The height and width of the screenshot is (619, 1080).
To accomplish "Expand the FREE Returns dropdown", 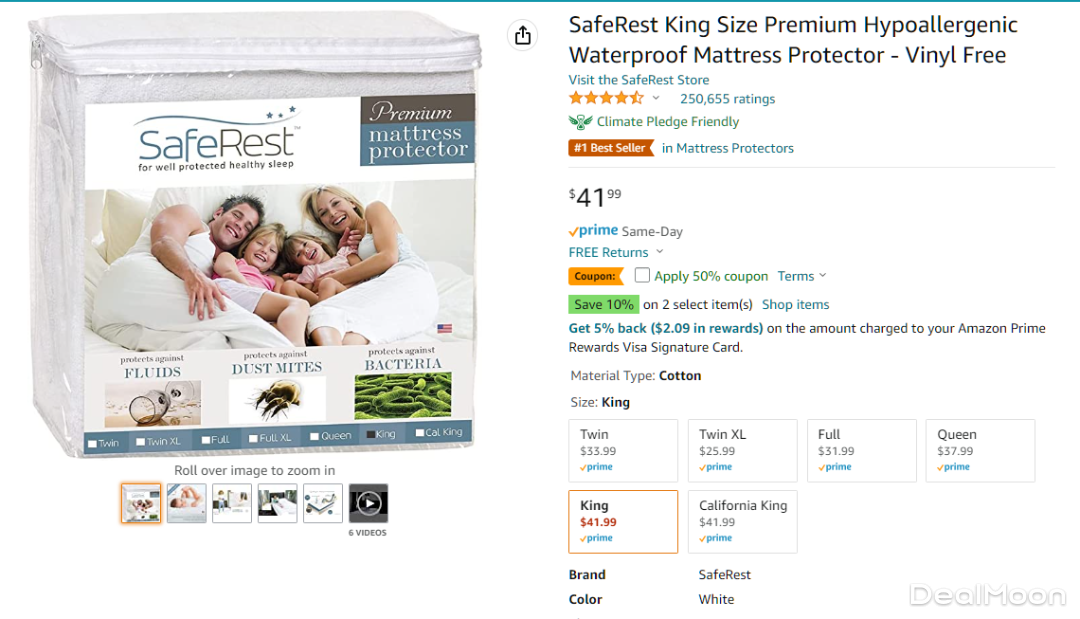I will (x=659, y=252).
